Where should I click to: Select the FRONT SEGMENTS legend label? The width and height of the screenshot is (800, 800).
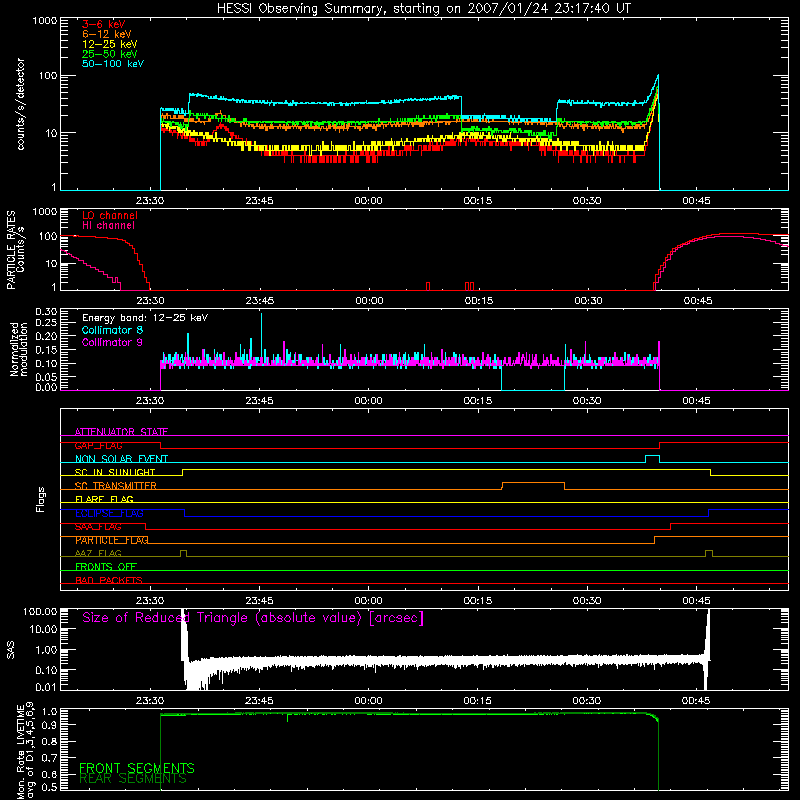(137, 768)
